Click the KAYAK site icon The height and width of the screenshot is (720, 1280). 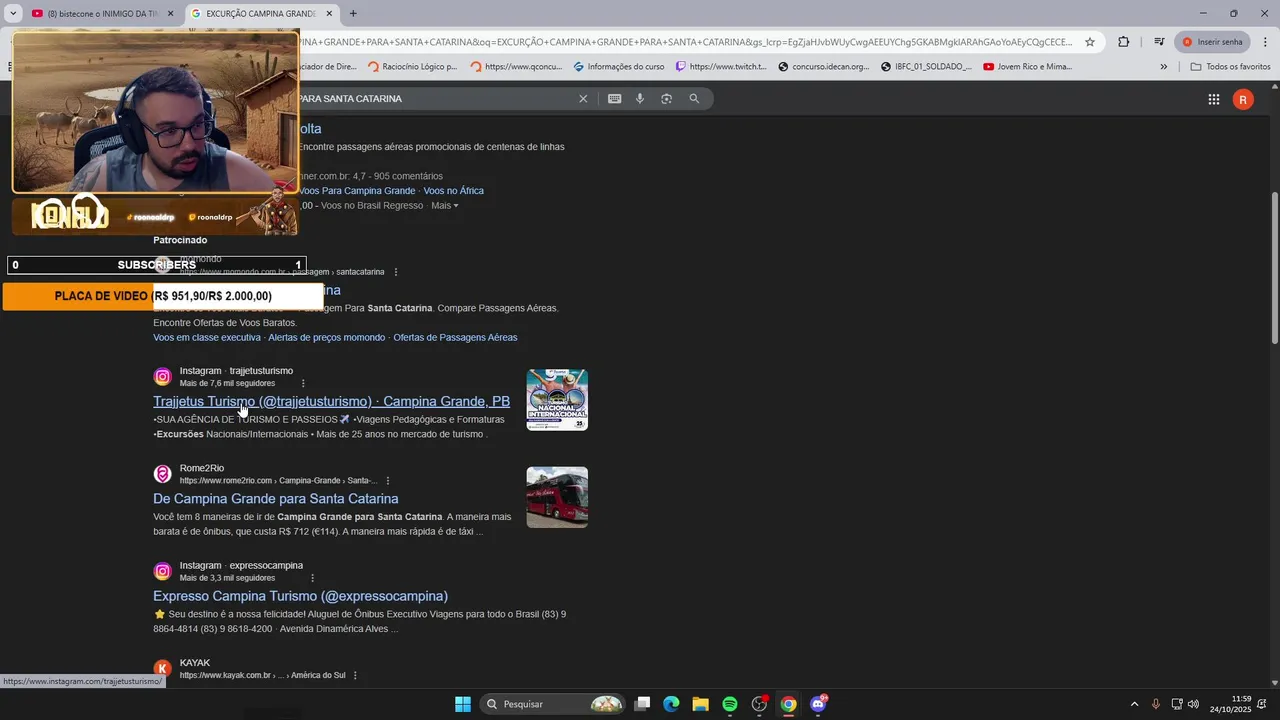pyautogui.click(x=162, y=669)
